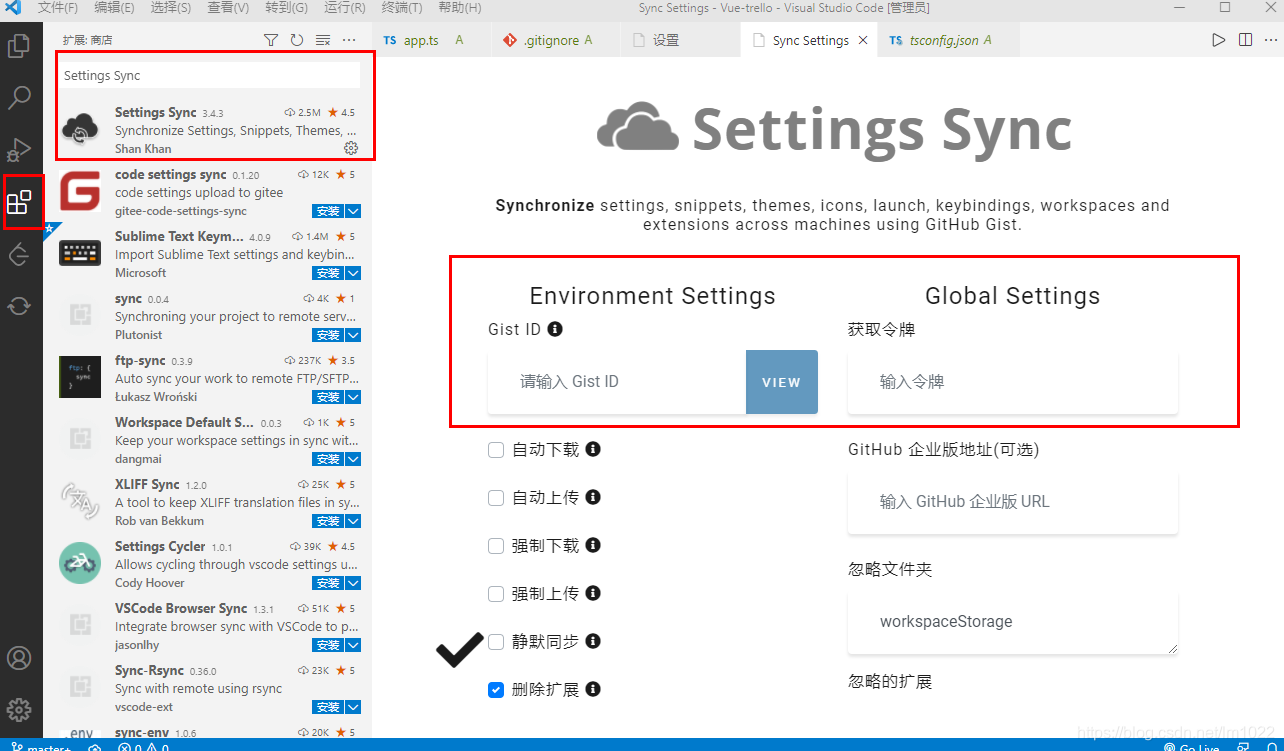The height and width of the screenshot is (751, 1284).
Task: Expand install dropdown for code settings sync
Action: click(353, 211)
